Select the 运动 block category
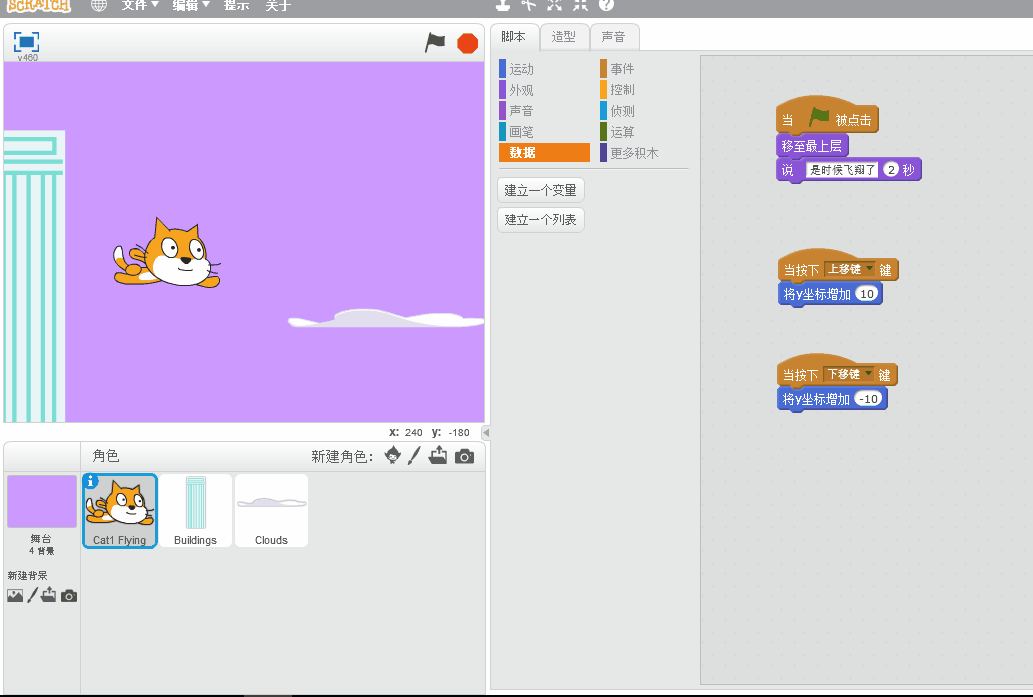This screenshot has width=1033, height=697. [544, 69]
